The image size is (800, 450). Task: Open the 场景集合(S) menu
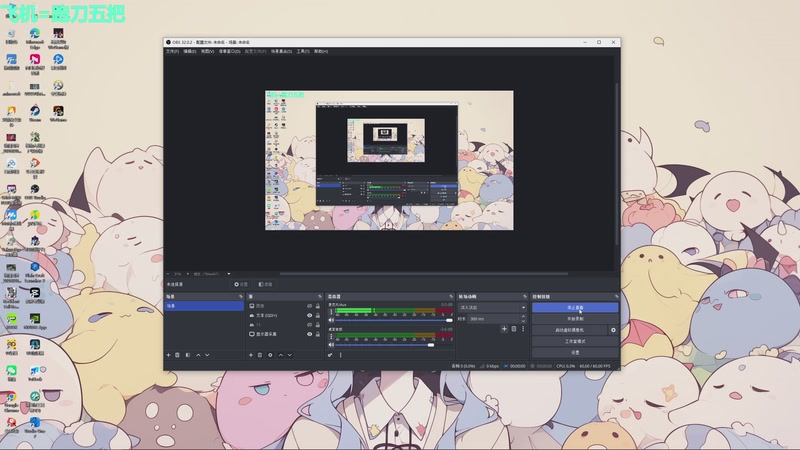click(x=282, y=52)
